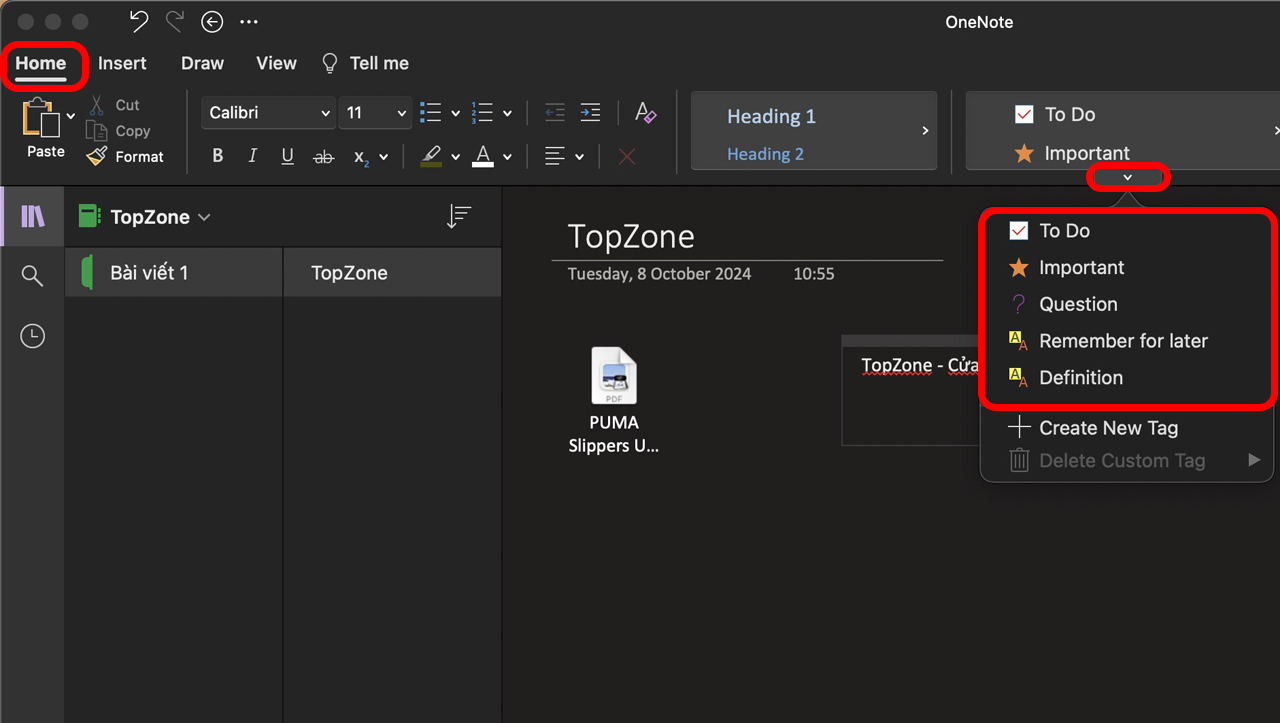Toggle Italic formatting

pos(252,156)
